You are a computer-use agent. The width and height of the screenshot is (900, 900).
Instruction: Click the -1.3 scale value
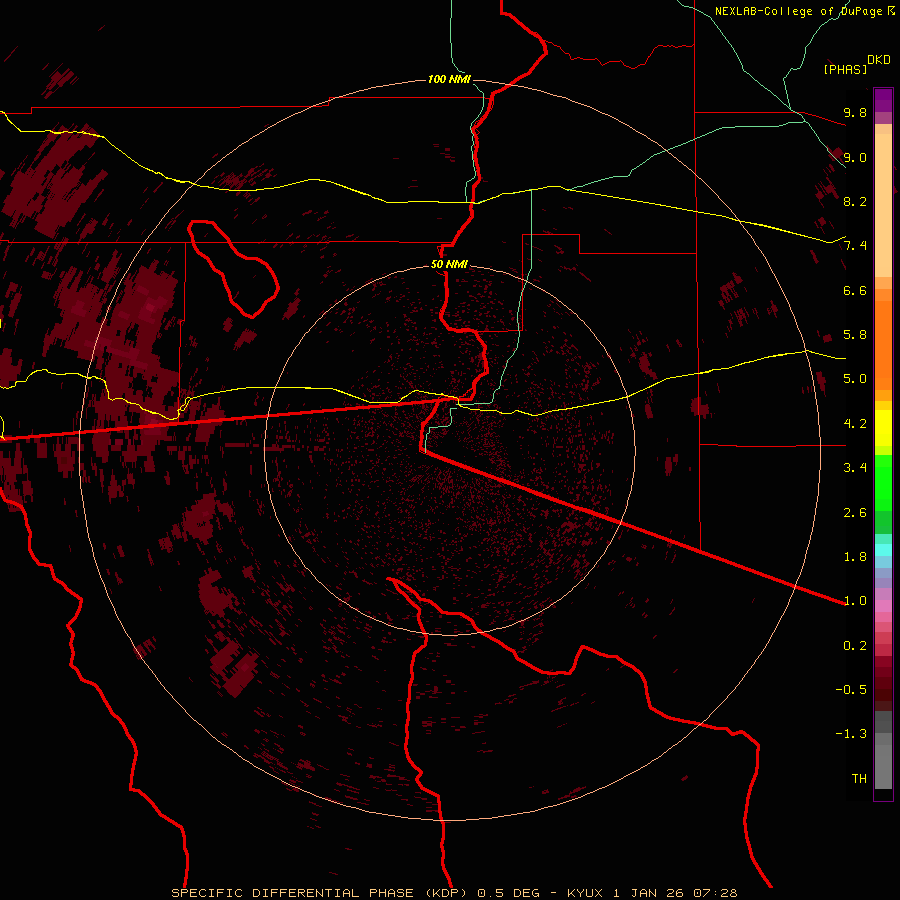click(x=851, y=734)
